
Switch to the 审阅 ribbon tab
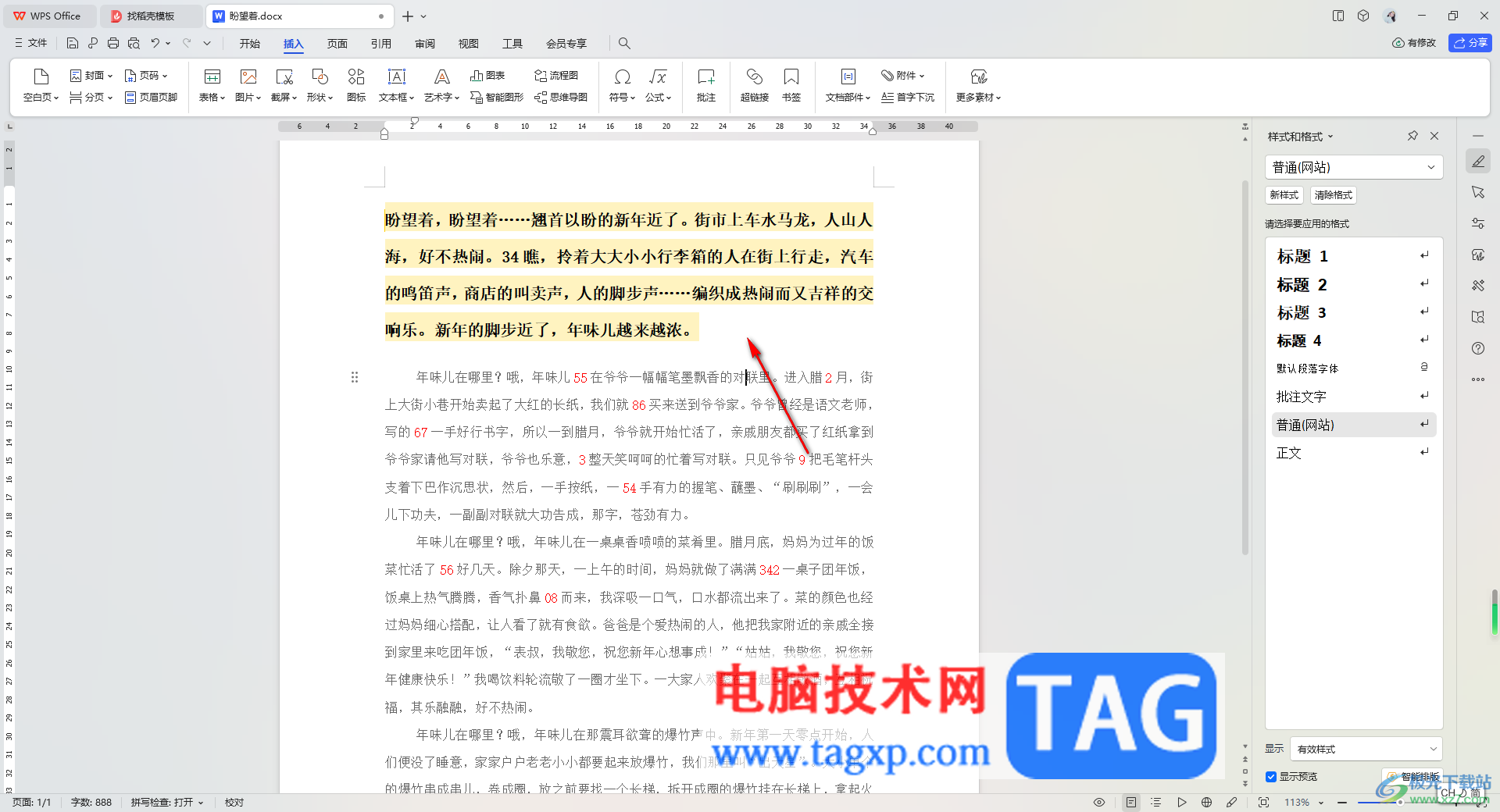click(425, 44)
